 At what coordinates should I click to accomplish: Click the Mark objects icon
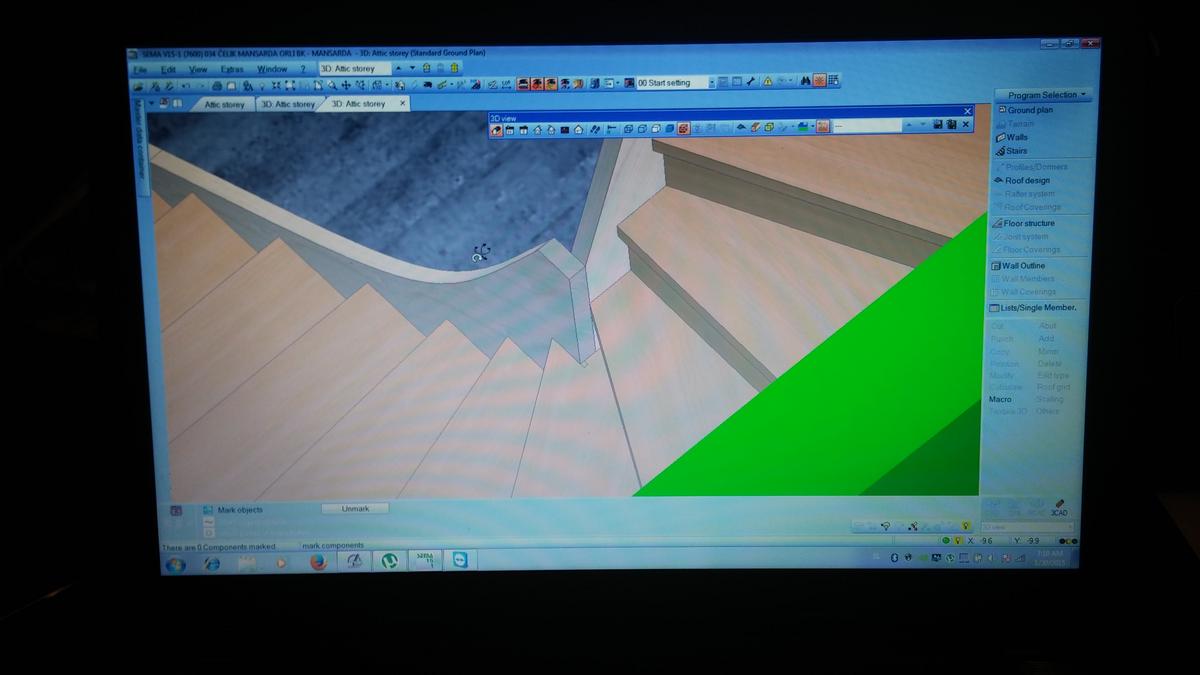207,510
